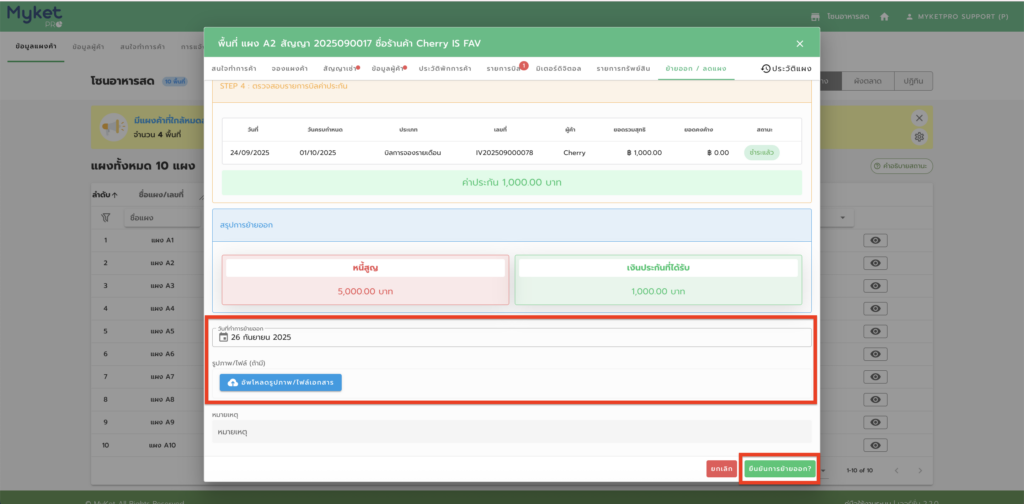Click the Myket logo

(x=33, y=17)
